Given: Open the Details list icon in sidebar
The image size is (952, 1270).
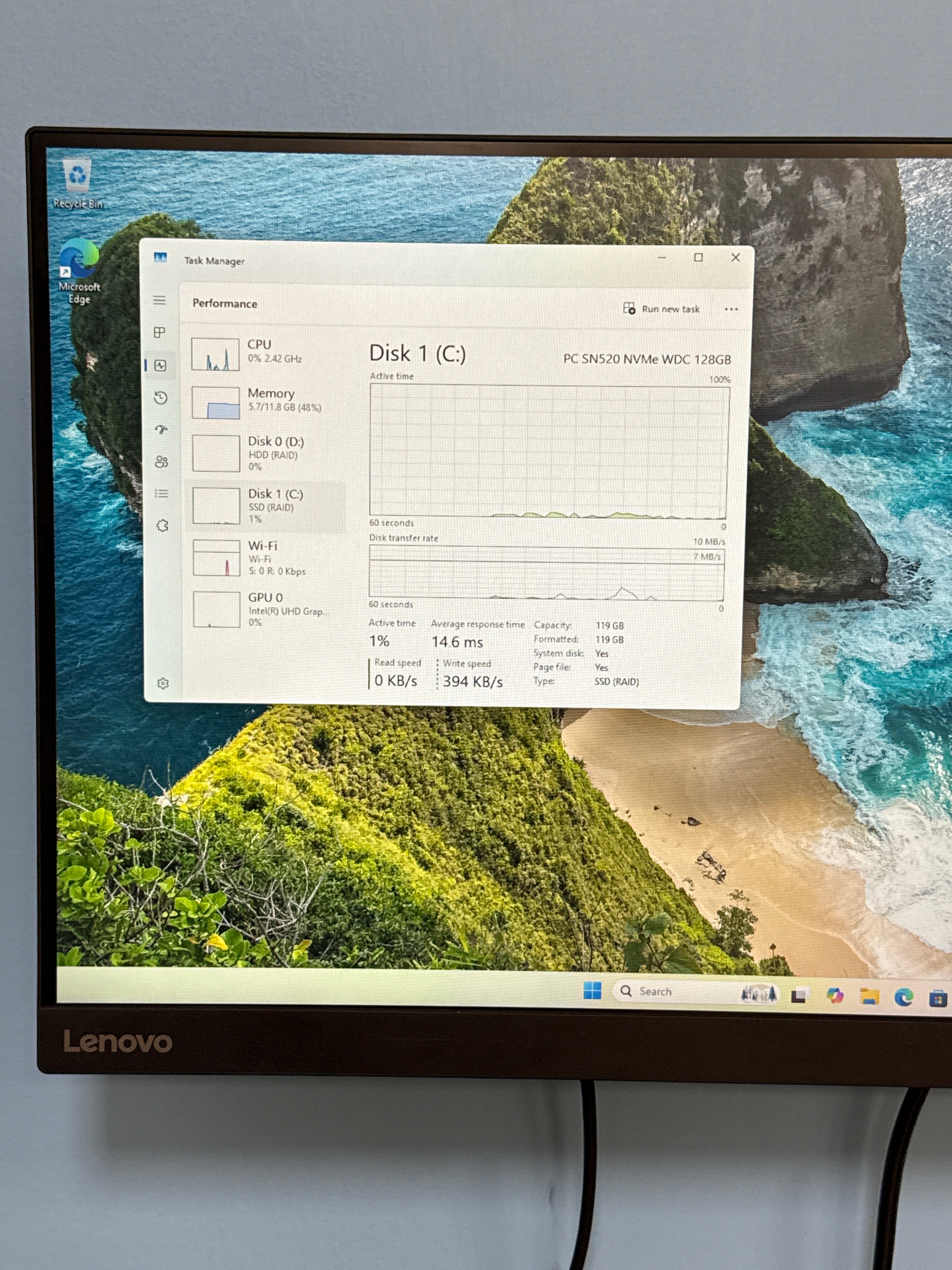Looking at the screenshot, I should click(x=162, y=493).
